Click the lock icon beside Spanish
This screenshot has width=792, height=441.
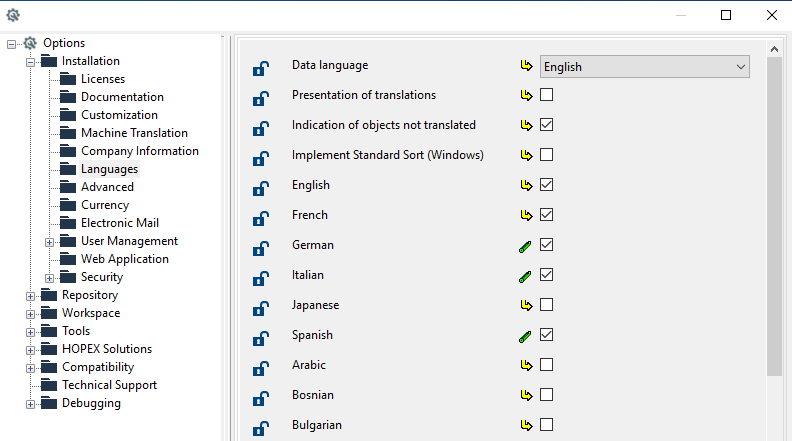coord(261,338)
